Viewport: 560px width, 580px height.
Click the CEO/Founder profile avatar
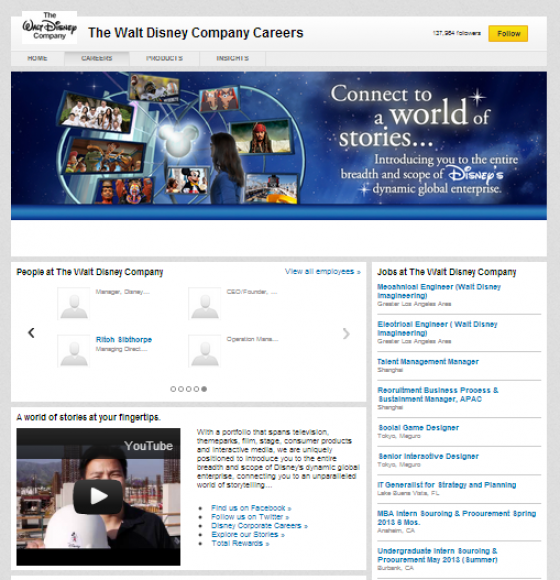pyautogui.click(x=205, y=303)
